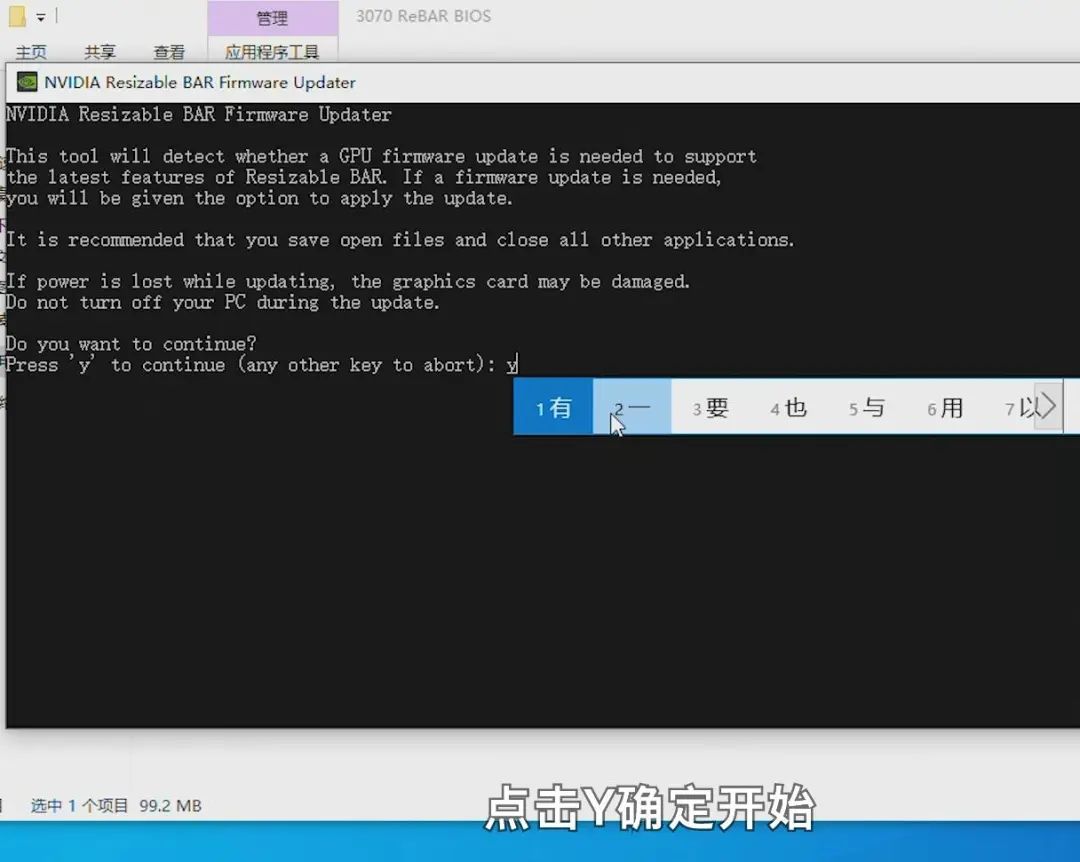Click the console line starting "the latest features of Resizable BAR"

point(364,177)
